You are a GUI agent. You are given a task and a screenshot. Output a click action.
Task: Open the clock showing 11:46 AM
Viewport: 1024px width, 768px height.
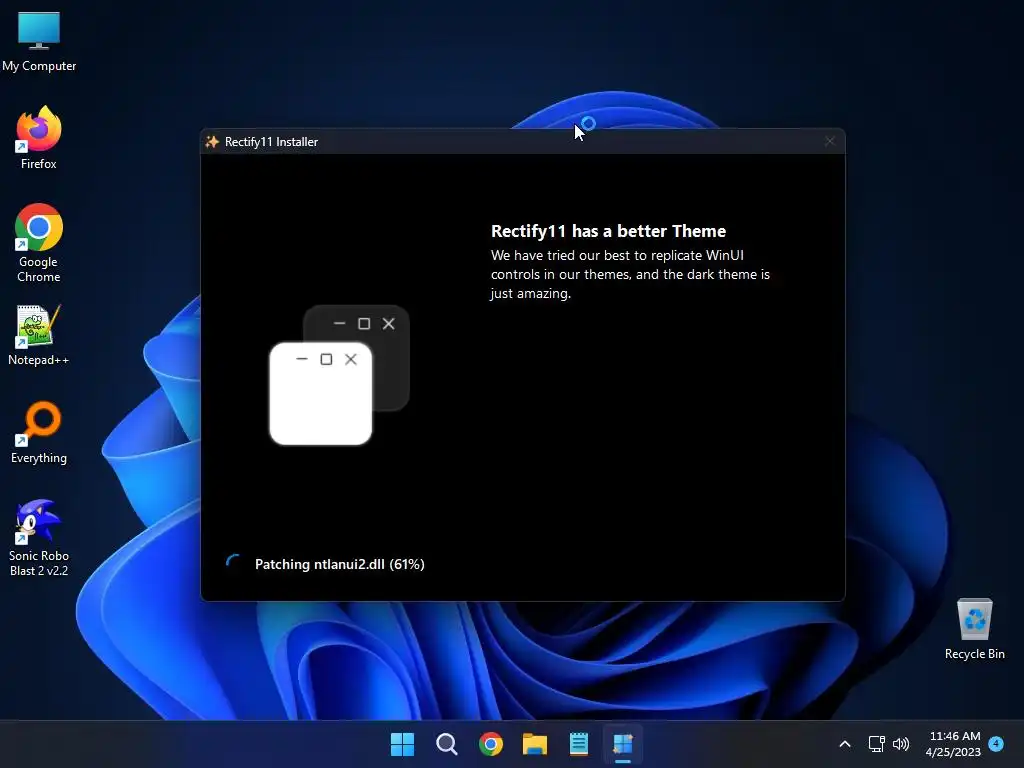(953, 744)
